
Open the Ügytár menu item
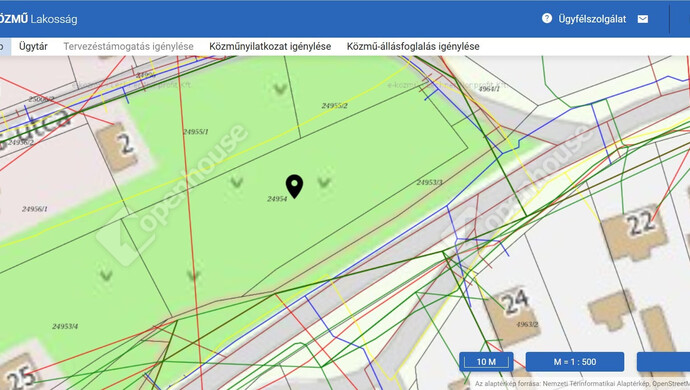click(33, 46)
